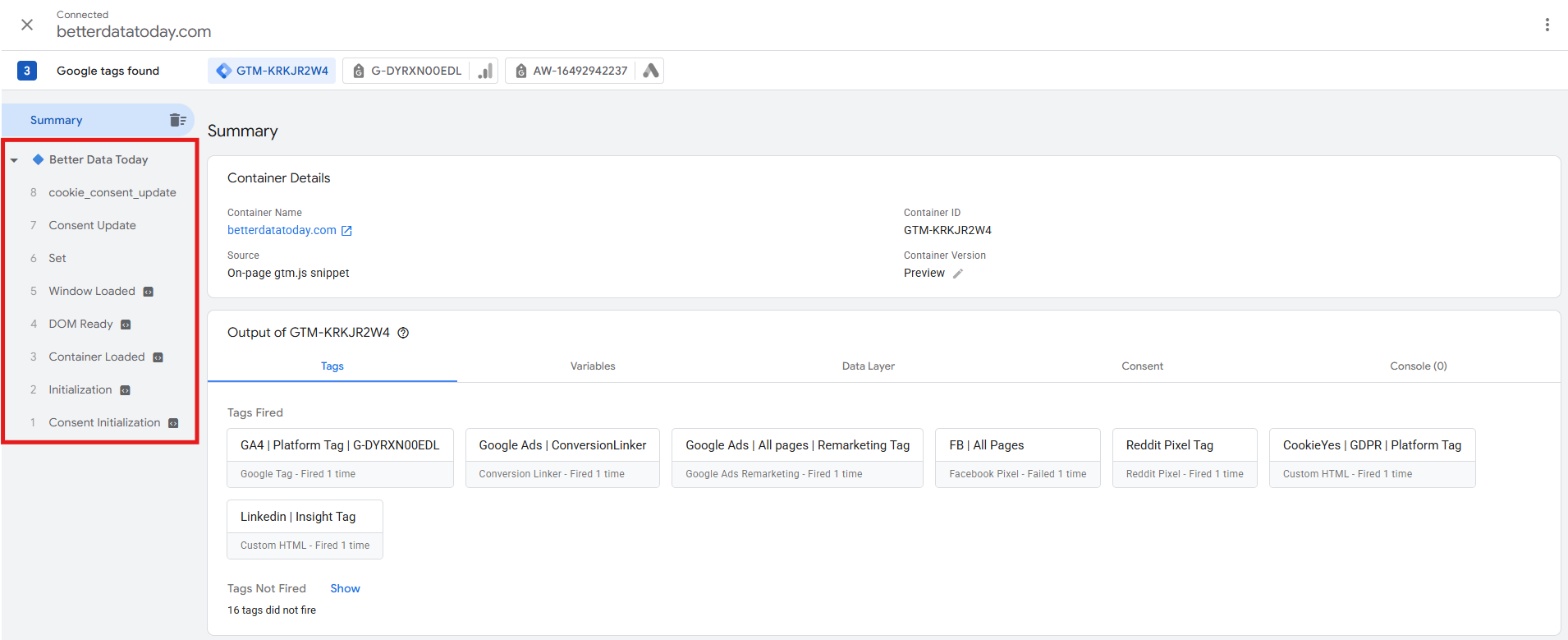Select the Window Loaded event
This screenshot has height=640, width=1568.
pyautogui.click(x=92, y=291)
